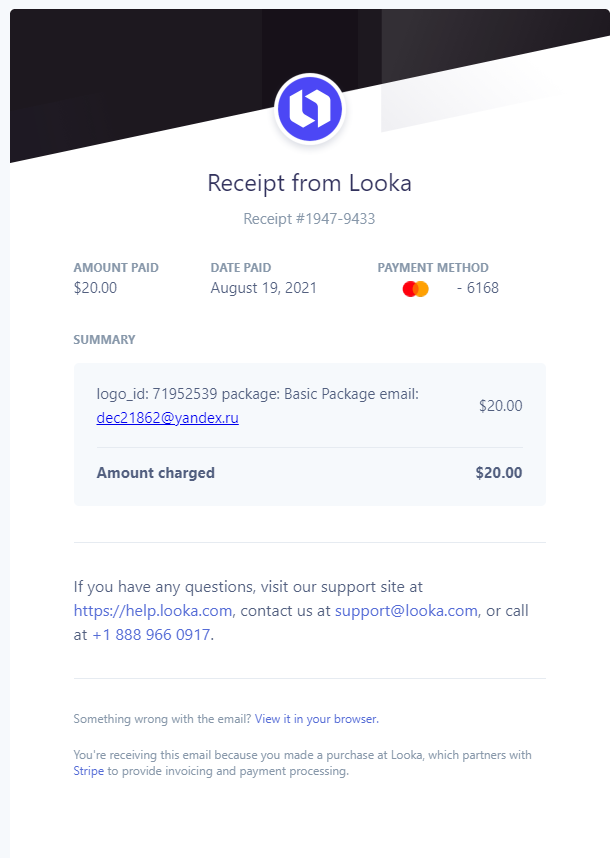Click the SUMMARY section heading
The image size is (610, 858).
point(104,340)
